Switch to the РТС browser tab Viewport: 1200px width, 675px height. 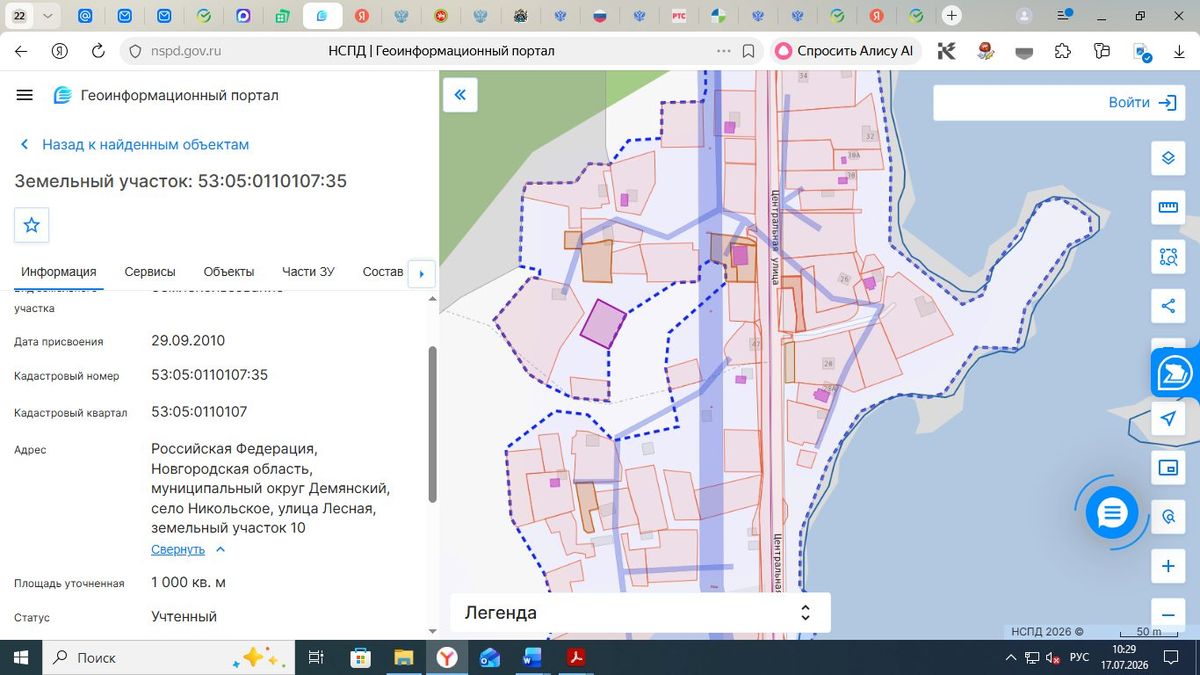point(679,16)
